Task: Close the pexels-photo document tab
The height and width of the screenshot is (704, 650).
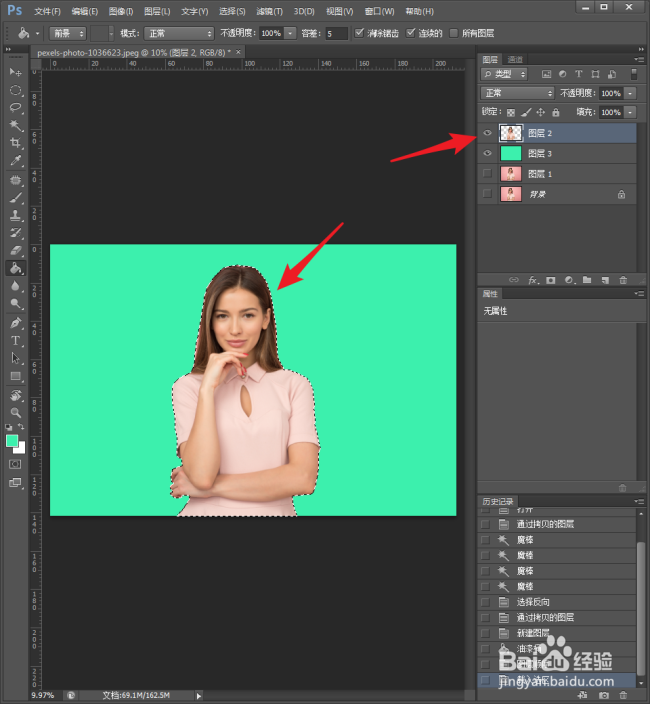Action: pyautogui.click(x=238, y=52)
